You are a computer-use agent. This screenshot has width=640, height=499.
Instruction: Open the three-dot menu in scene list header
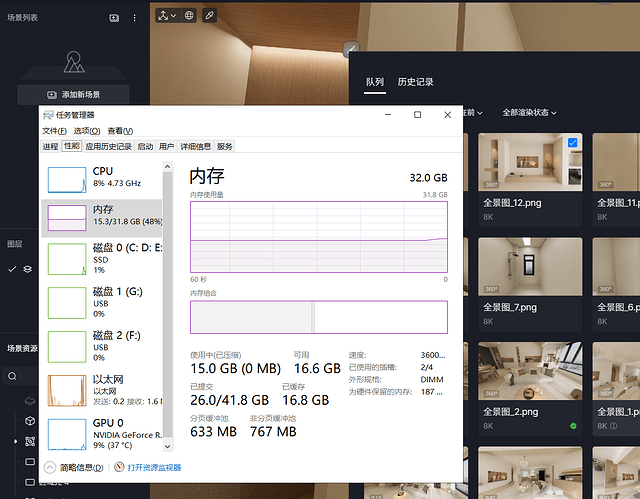coord(136,18)
